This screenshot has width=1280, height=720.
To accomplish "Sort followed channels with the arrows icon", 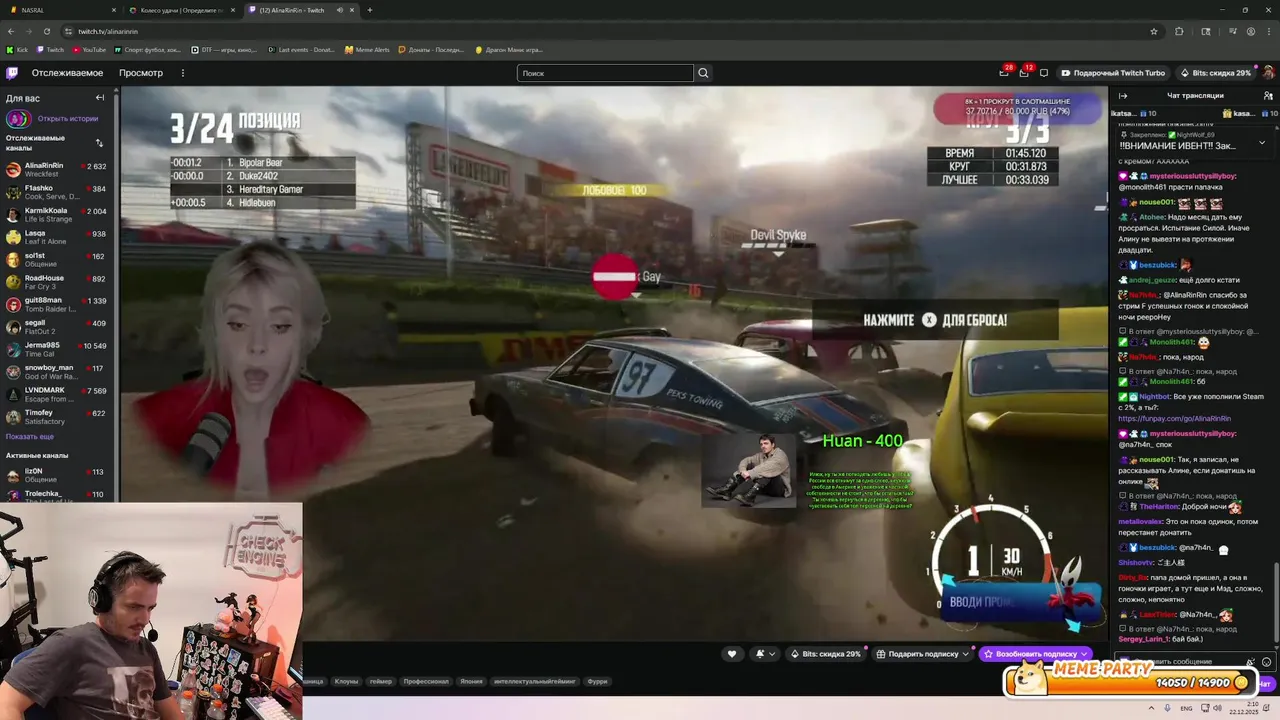I will click(x=99, y=143).
